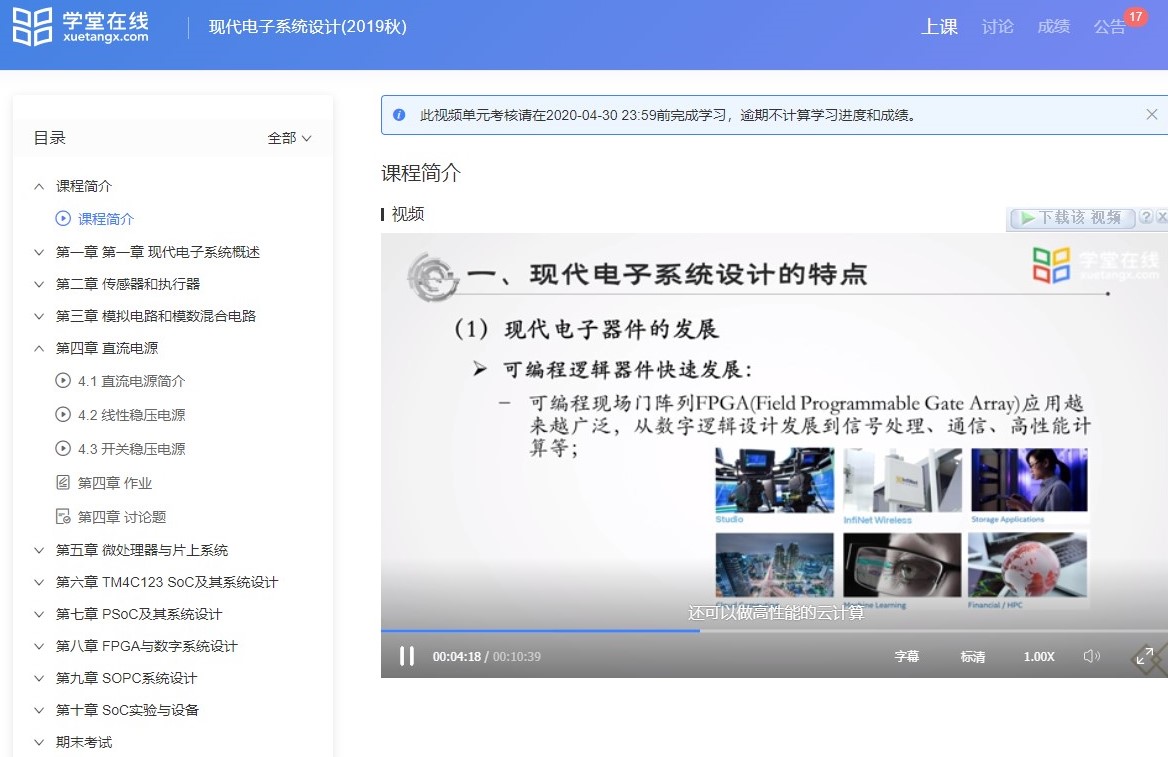
Task: Dismiss the deadline notice banner
Action: 1151,114
